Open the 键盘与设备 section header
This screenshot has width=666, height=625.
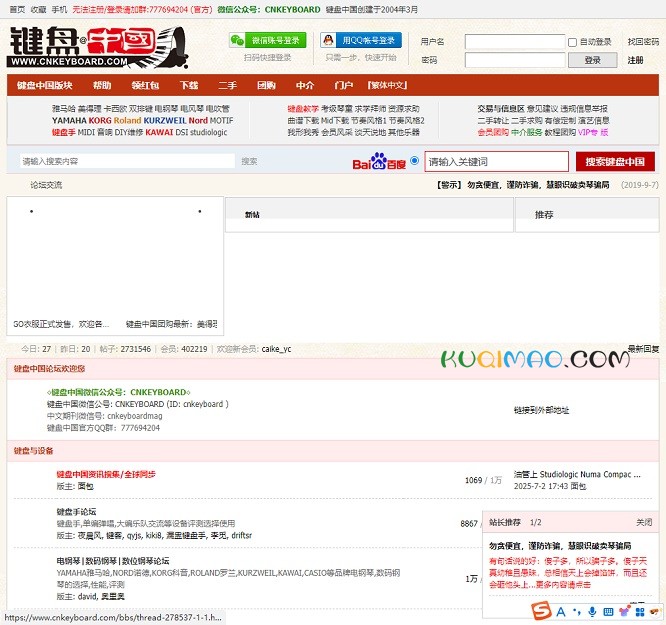coord(33,451)
